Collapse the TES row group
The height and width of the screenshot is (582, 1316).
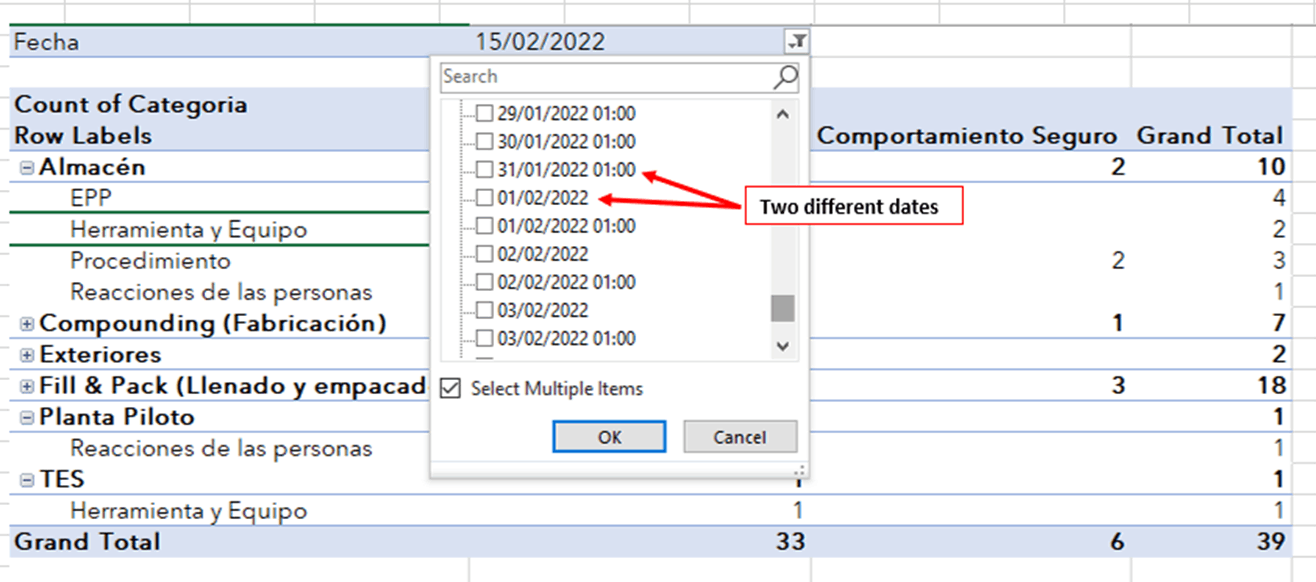point(27,480)
